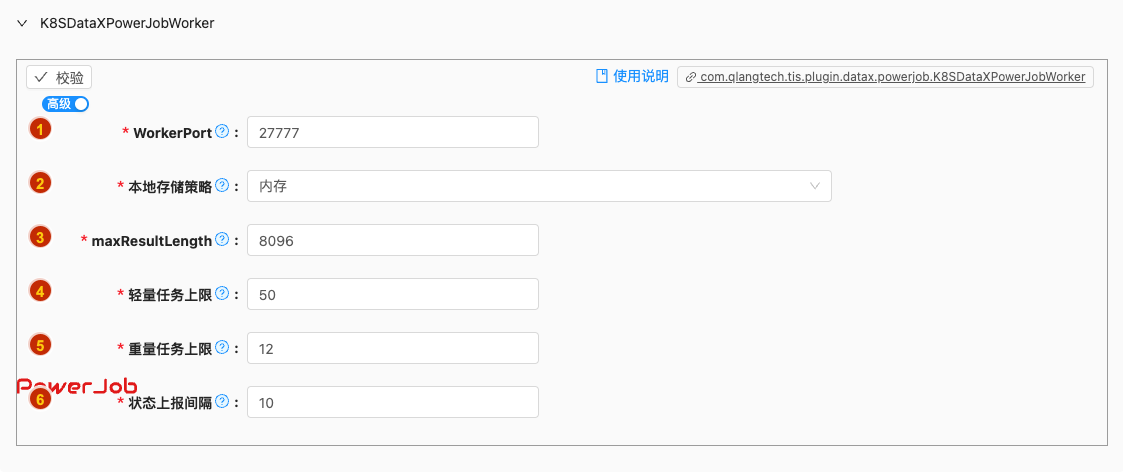
Task: Click the 轻量任务上限 input field
Action: 392,294
